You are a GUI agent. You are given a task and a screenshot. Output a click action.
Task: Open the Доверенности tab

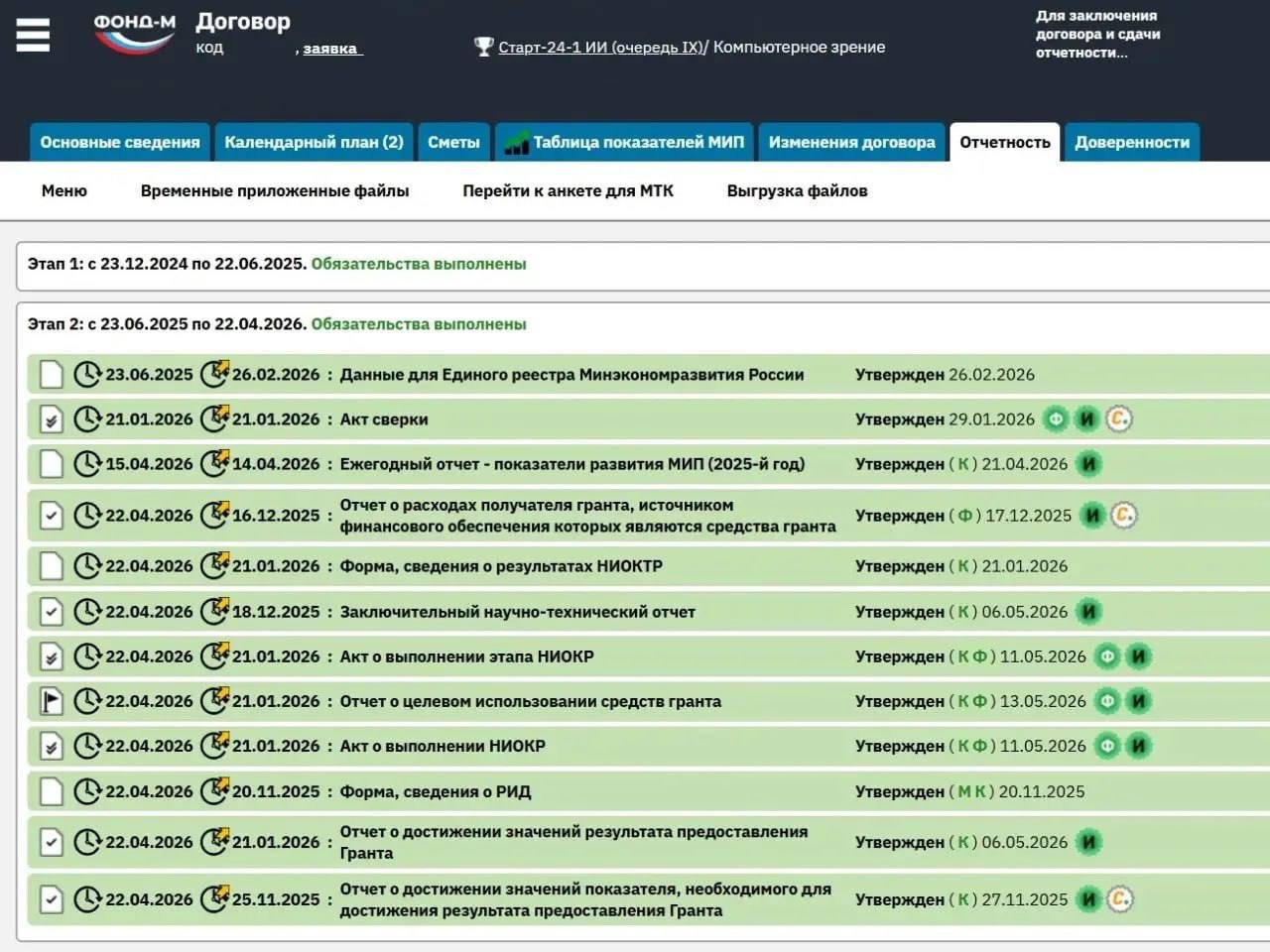tap(1132, 143)
